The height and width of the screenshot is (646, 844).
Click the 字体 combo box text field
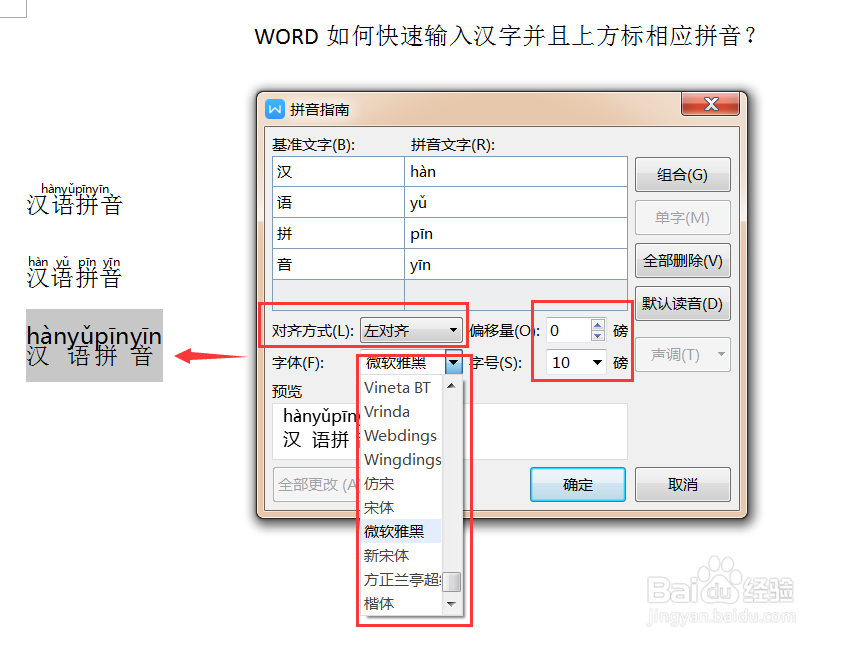coord(403,363)
